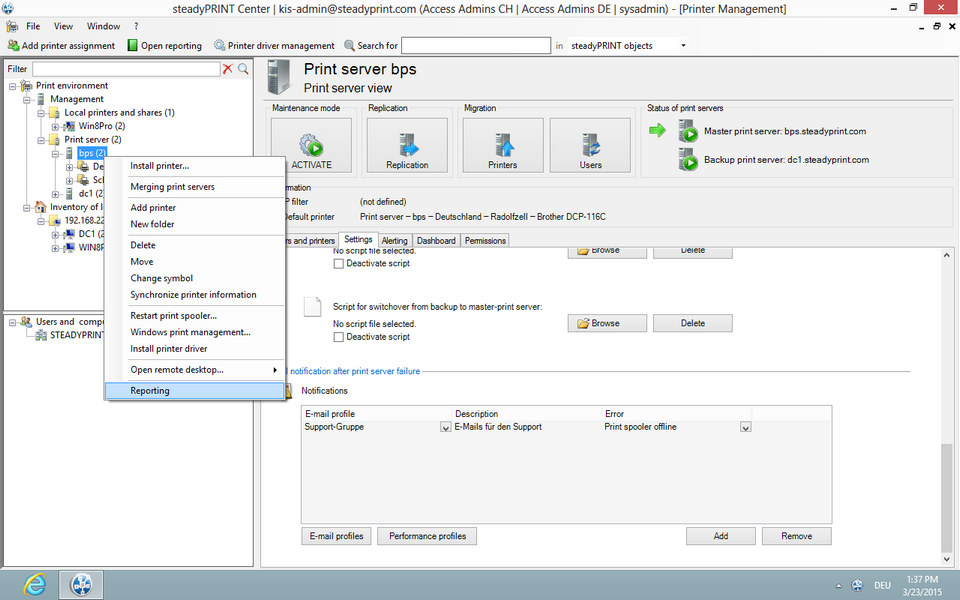960x600 pixels.
Task: Open the Print spooler offline error dropdown
Action: pyautogui.click(x=745, y=427)
